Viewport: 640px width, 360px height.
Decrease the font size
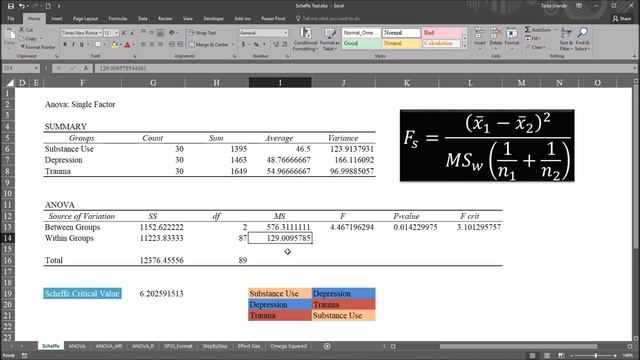point(132,33)
